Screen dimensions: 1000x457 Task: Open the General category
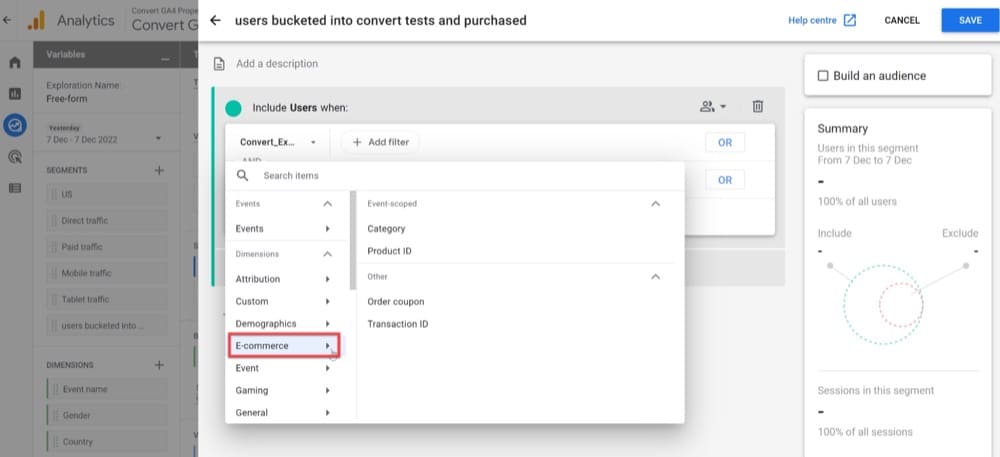[x=284, y=413]
